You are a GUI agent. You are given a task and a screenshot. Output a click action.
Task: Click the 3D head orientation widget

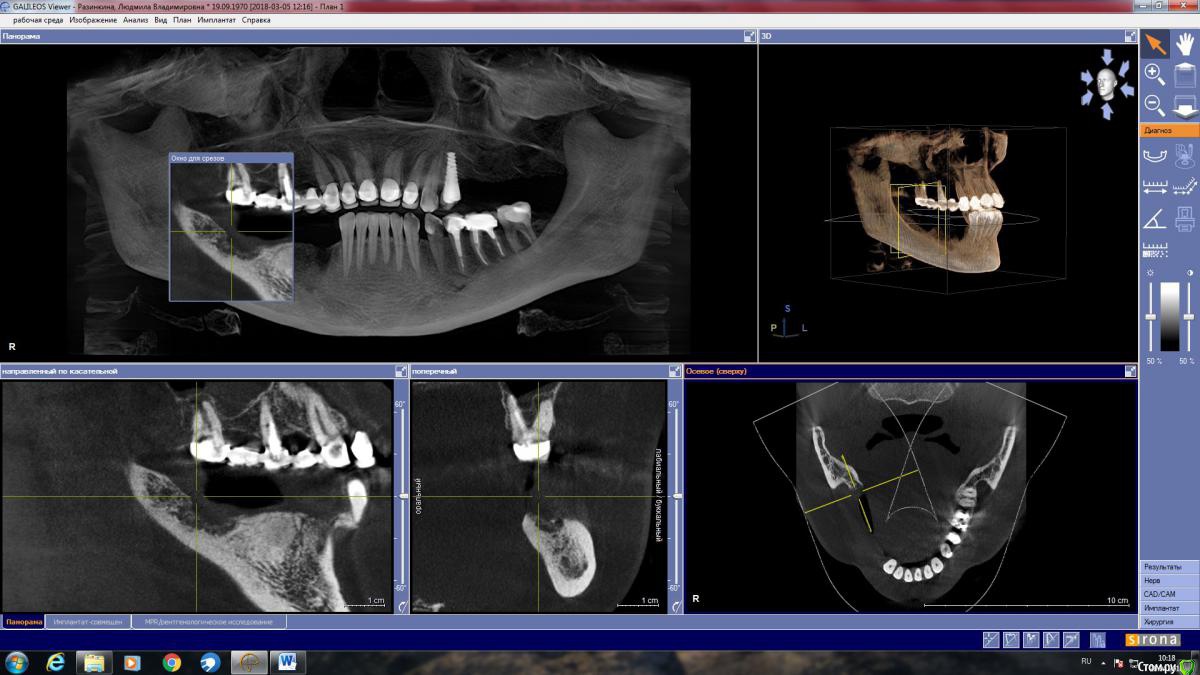[x=1106, y=83]
